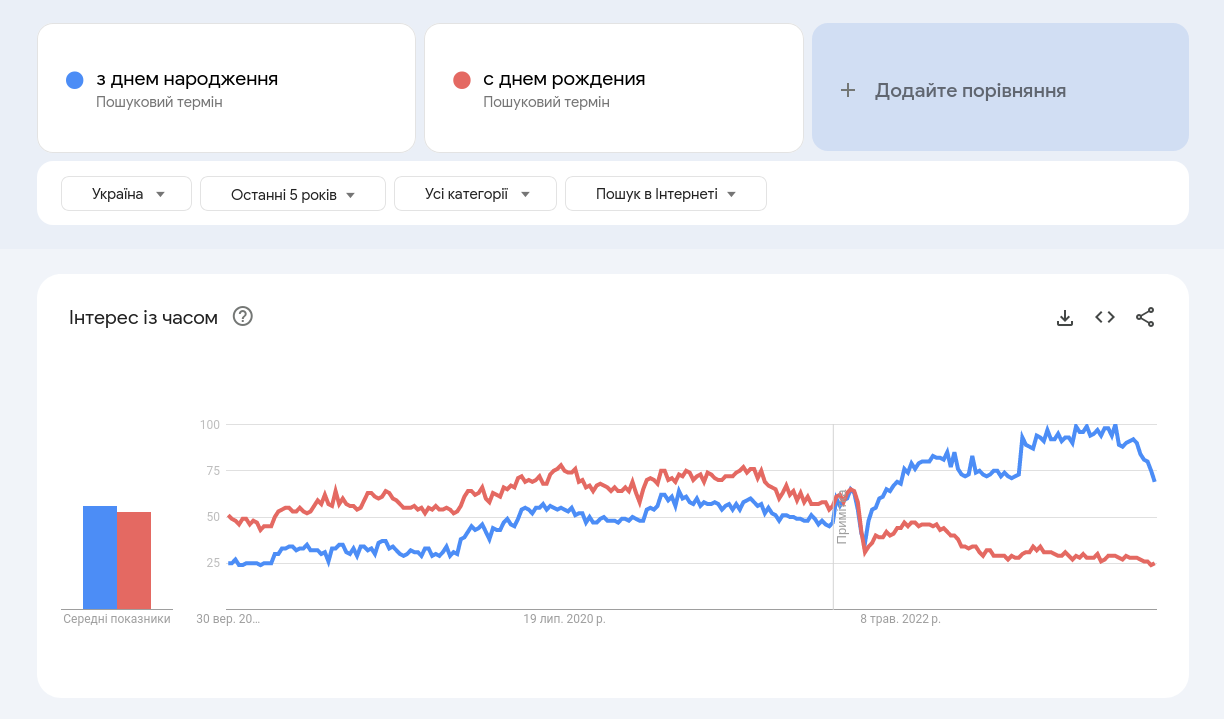The width and height of the screenshot is (1224, 719).
Task: Edit the з днем народження search term
Action: [x=187, y=79]
